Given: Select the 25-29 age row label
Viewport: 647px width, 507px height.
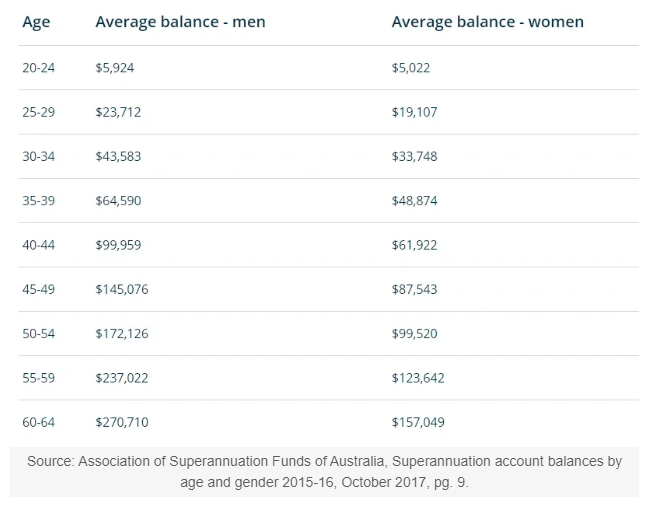Looking at the screenshot, I should point(38,112).
